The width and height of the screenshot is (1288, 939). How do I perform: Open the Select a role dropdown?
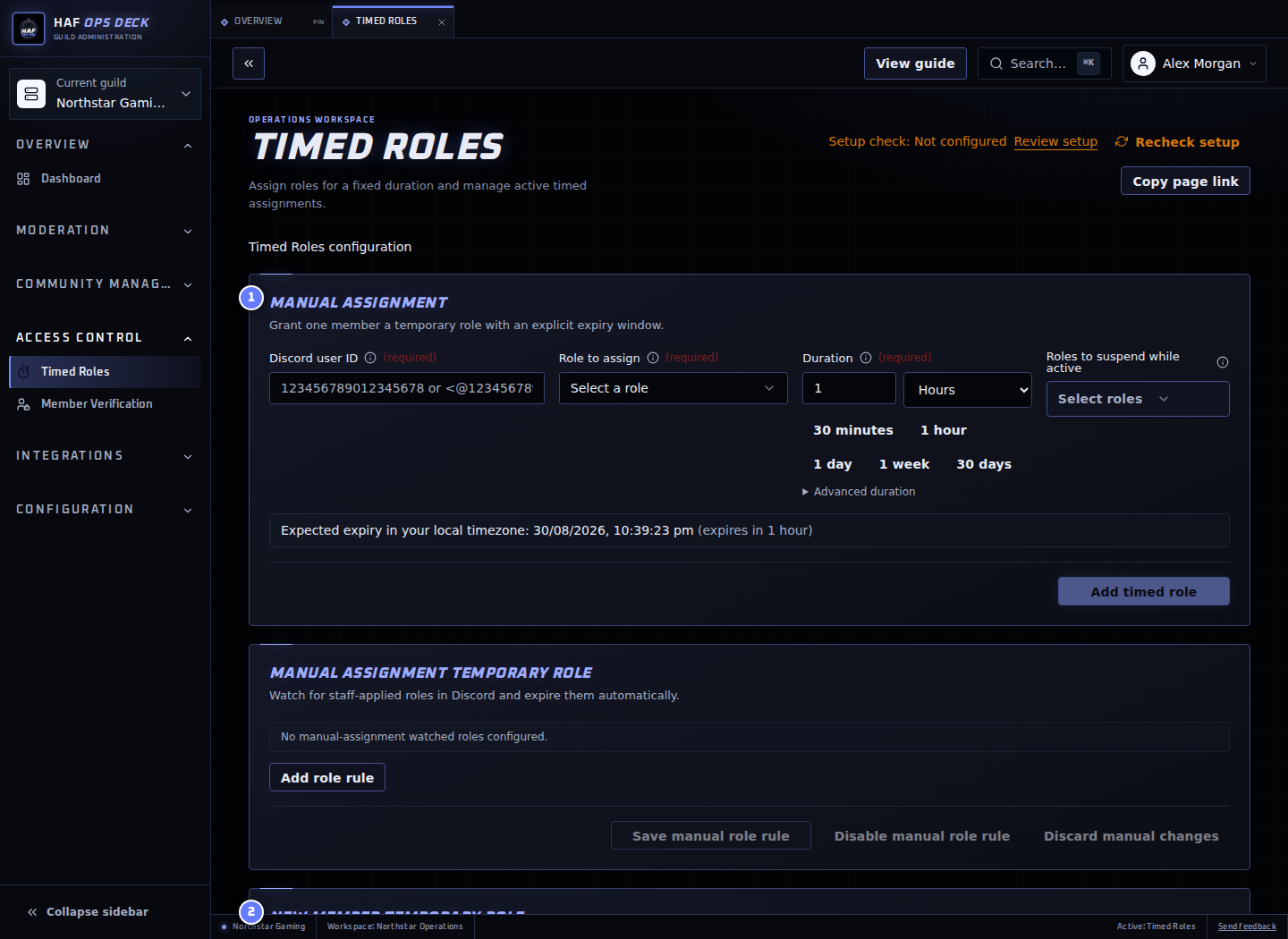click(674, 388)
